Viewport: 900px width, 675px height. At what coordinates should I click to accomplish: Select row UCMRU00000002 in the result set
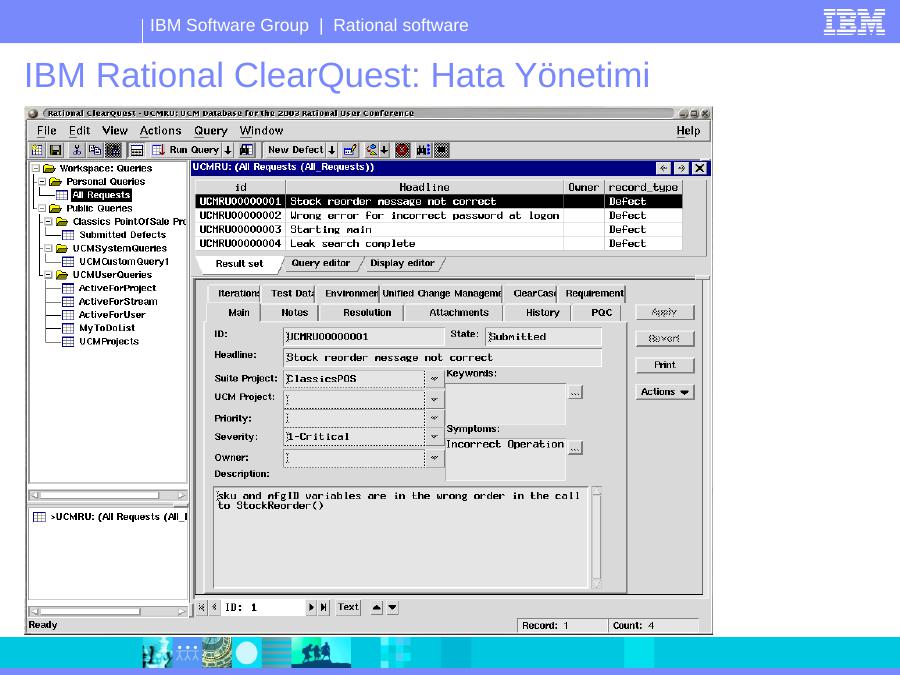pyautogui.click(x=439, y=215)
